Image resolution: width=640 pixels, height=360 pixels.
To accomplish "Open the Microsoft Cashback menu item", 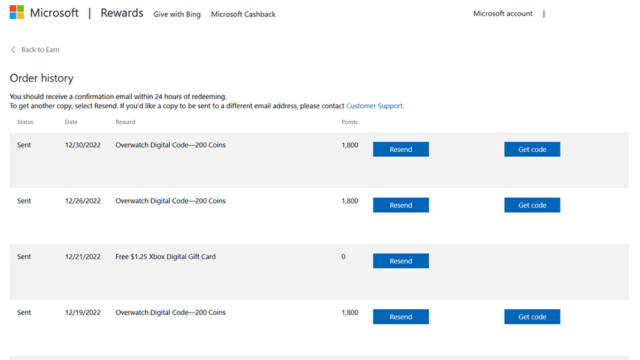I will pos(243,14).
